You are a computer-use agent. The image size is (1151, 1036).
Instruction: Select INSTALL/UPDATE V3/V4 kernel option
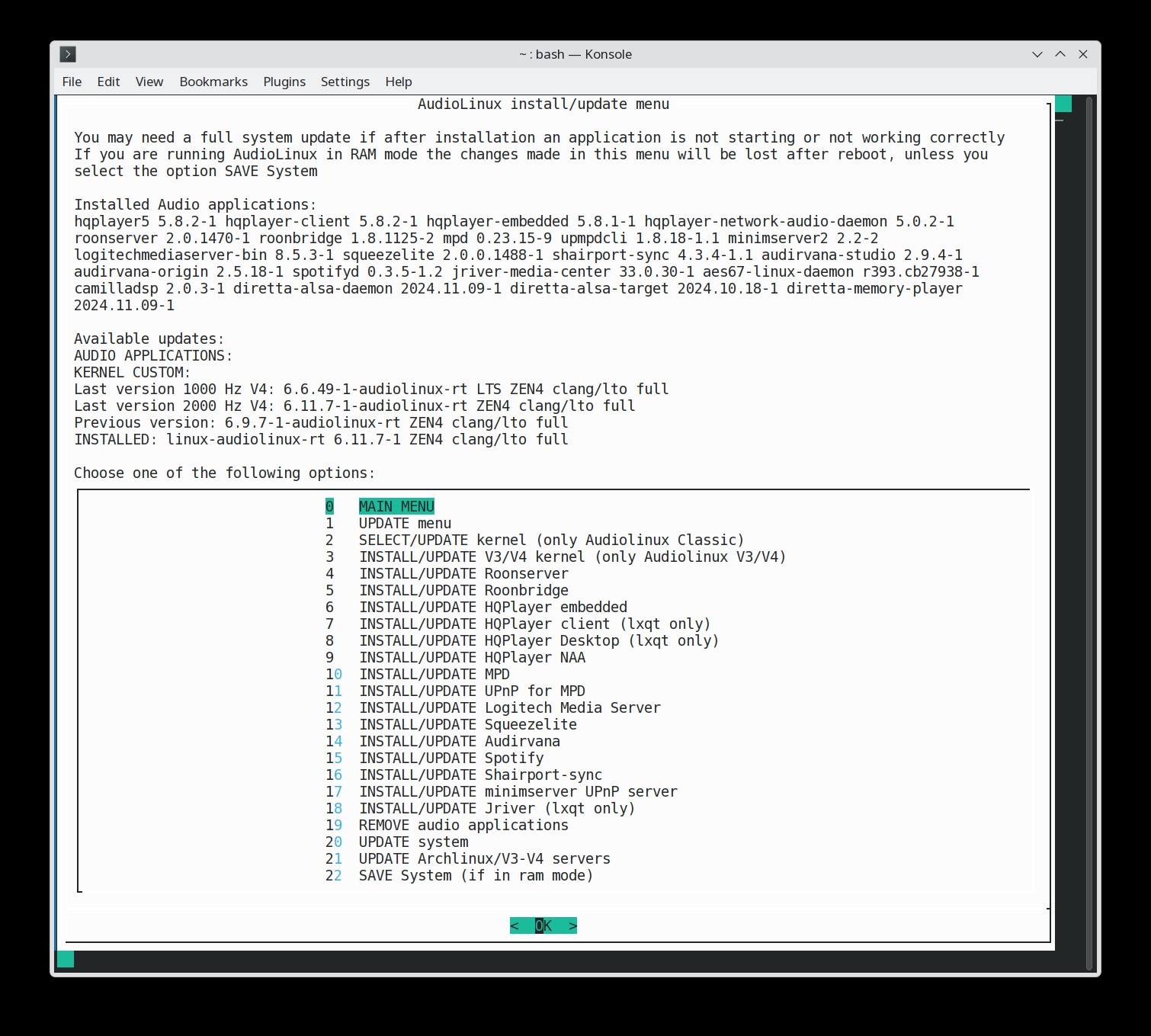pos(556,556)
